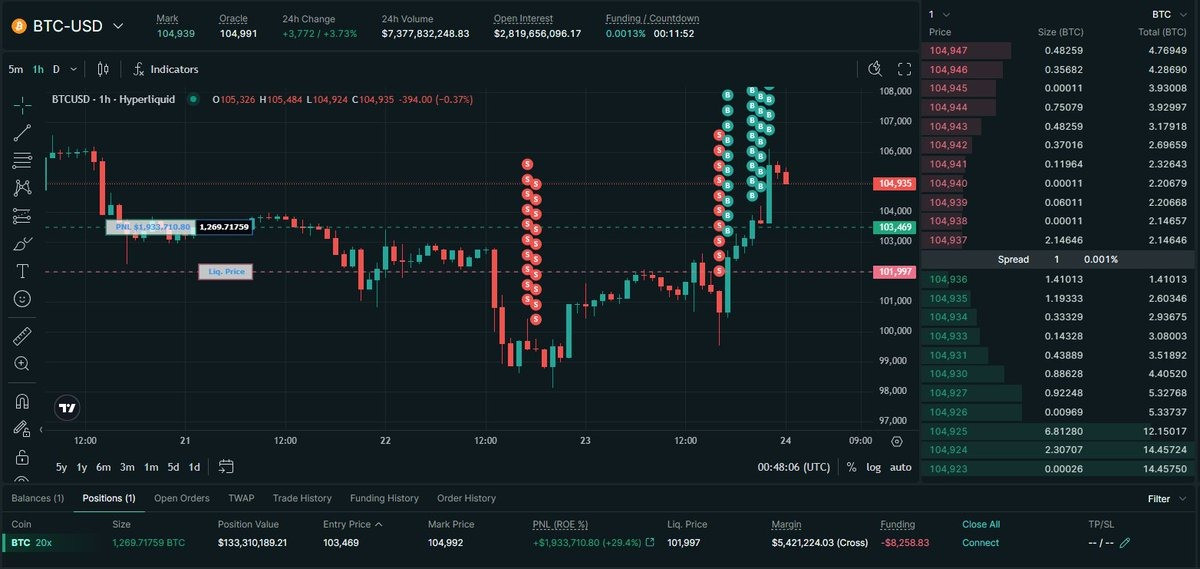Viewport: 1200px width, 569px height.
Task: Open order book price grouping dropdown
Action: click(939, 14)
